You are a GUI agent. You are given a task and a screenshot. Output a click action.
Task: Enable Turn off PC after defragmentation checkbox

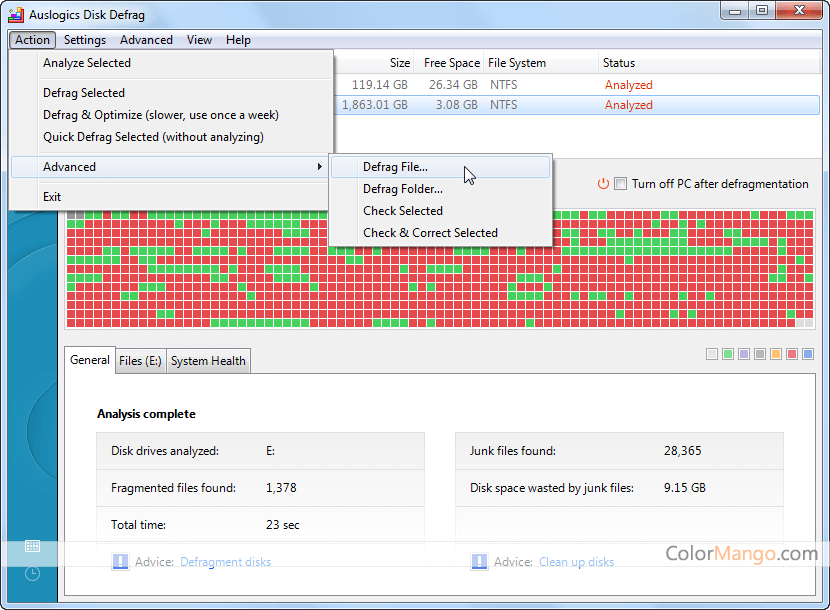620,184
